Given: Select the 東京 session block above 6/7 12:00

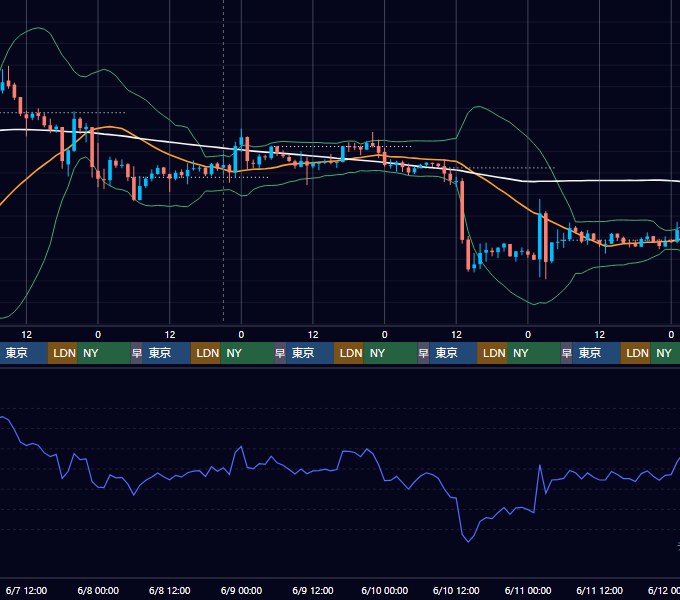Looking at the screenshot, I should pyautogui.click(x=23, y=353).
